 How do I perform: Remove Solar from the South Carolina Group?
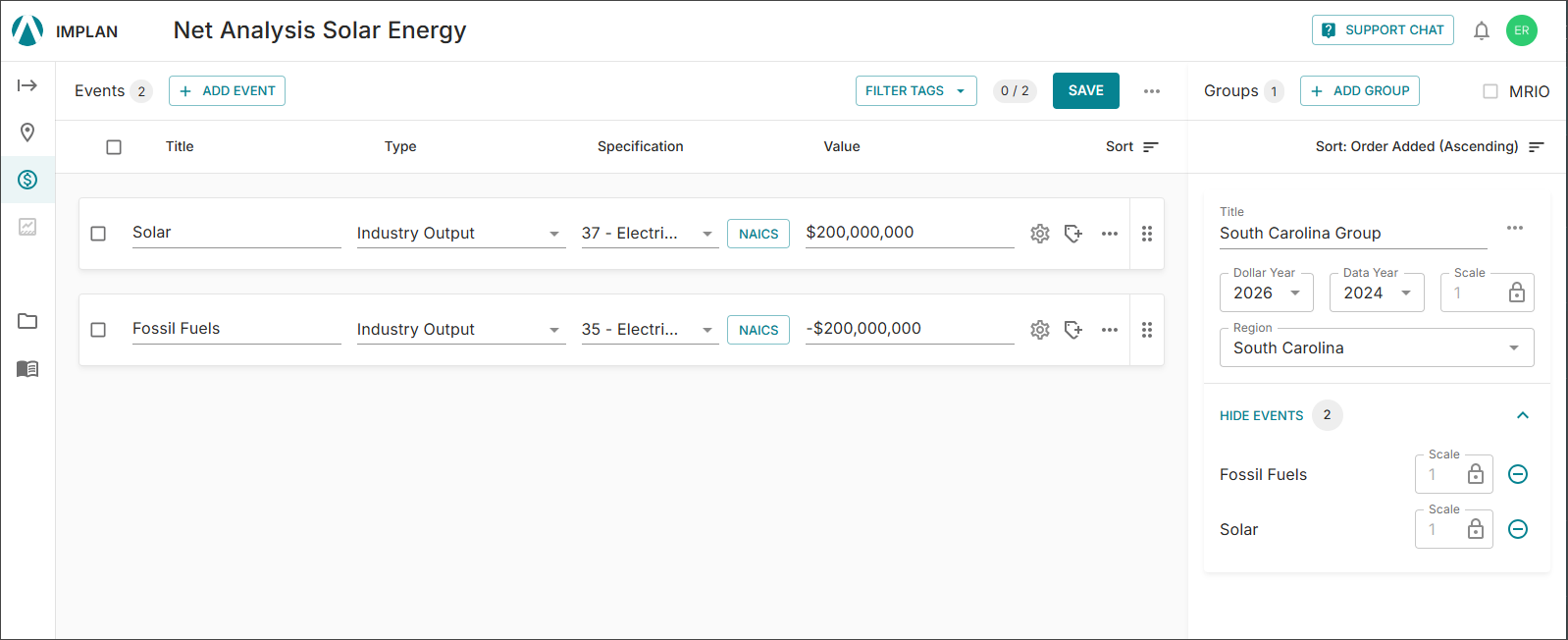1518,529
